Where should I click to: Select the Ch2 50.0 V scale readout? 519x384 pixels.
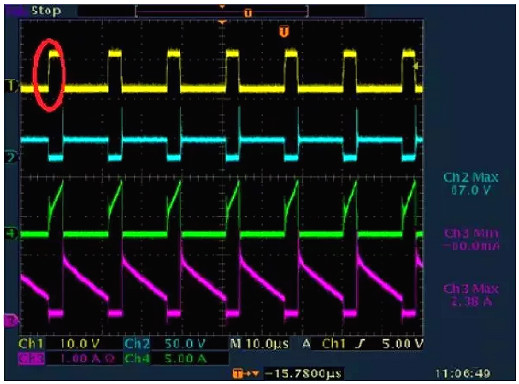coord(165,343)
